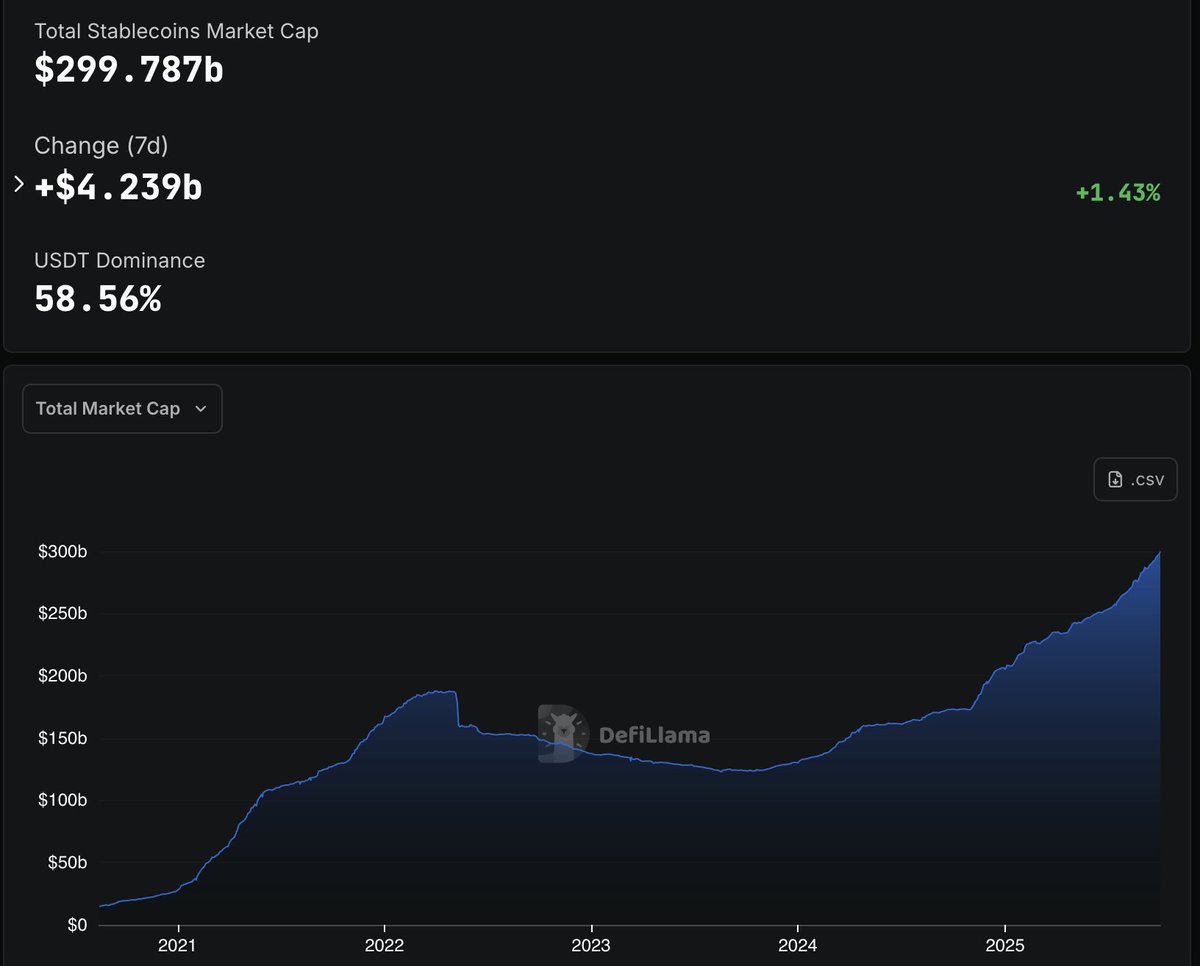Click the 2021 x-axis label
1200x966 pixels.
(x=178, y=944)
